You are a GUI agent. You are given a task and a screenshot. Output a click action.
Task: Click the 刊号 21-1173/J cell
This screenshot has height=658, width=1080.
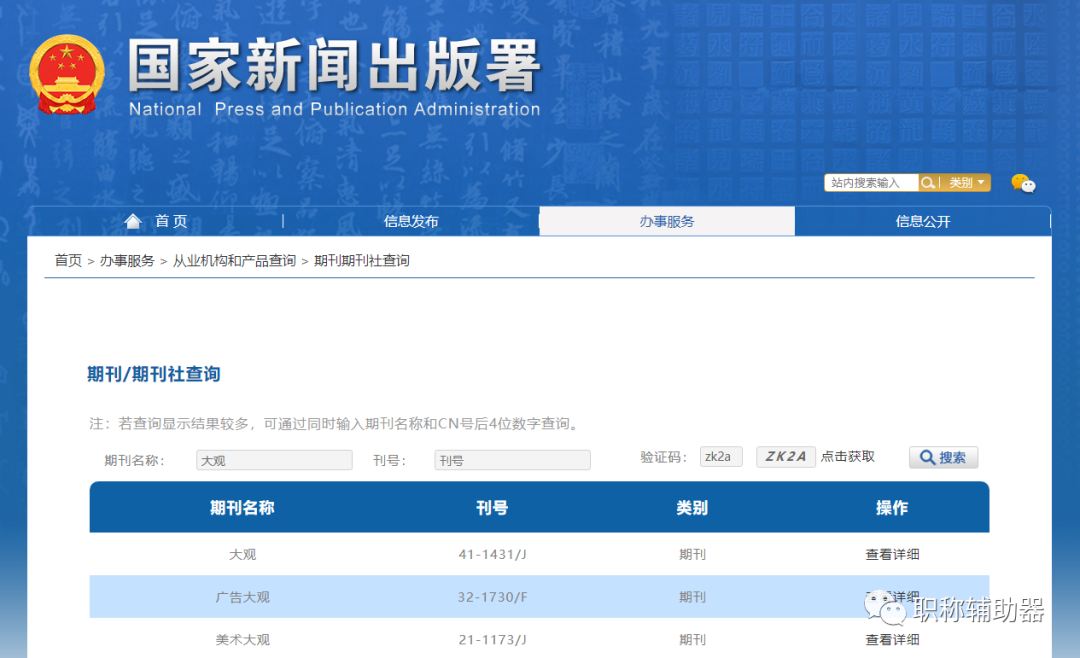pyautogui.click(x=492, y=640)
